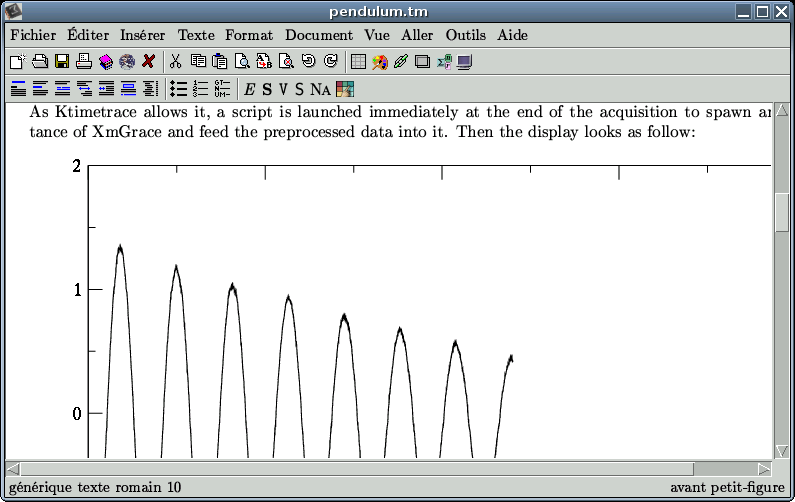Toggle the italic E emphasis button
Image resolution: width=795 pixels, height=502 pixels.
(250, 89)
